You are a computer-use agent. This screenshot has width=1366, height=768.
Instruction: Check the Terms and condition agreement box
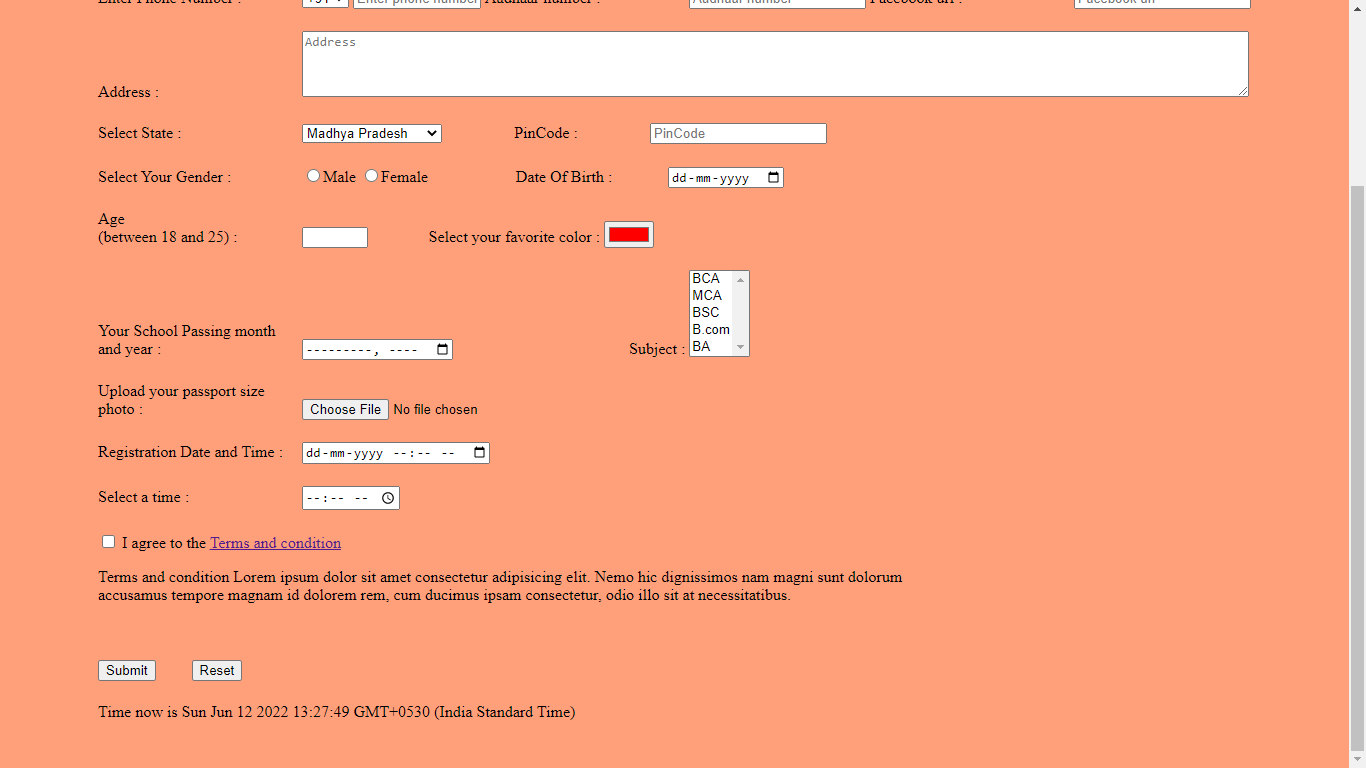click(108, 541)
